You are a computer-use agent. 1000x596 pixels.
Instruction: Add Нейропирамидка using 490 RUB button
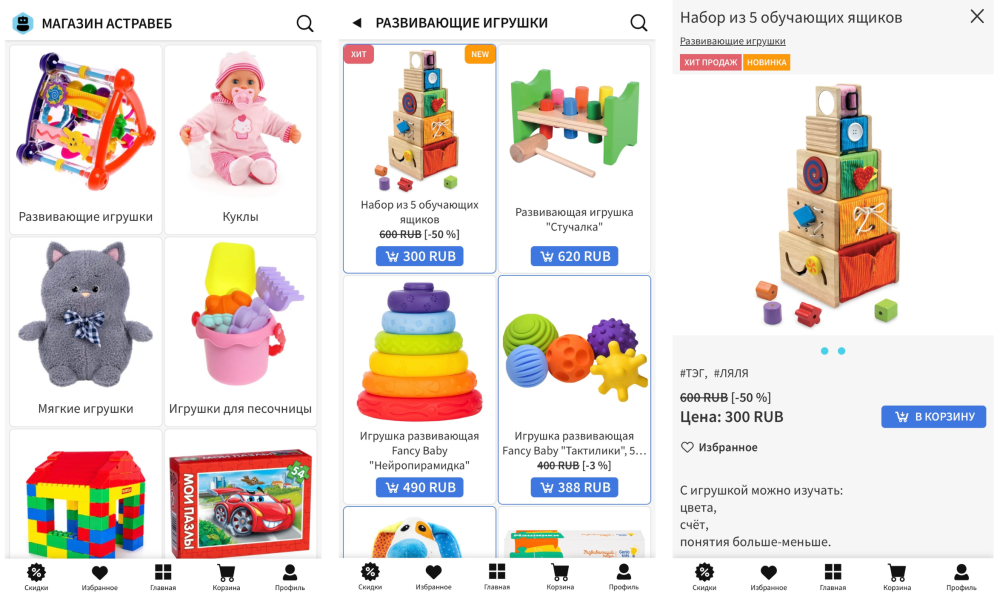420,487
